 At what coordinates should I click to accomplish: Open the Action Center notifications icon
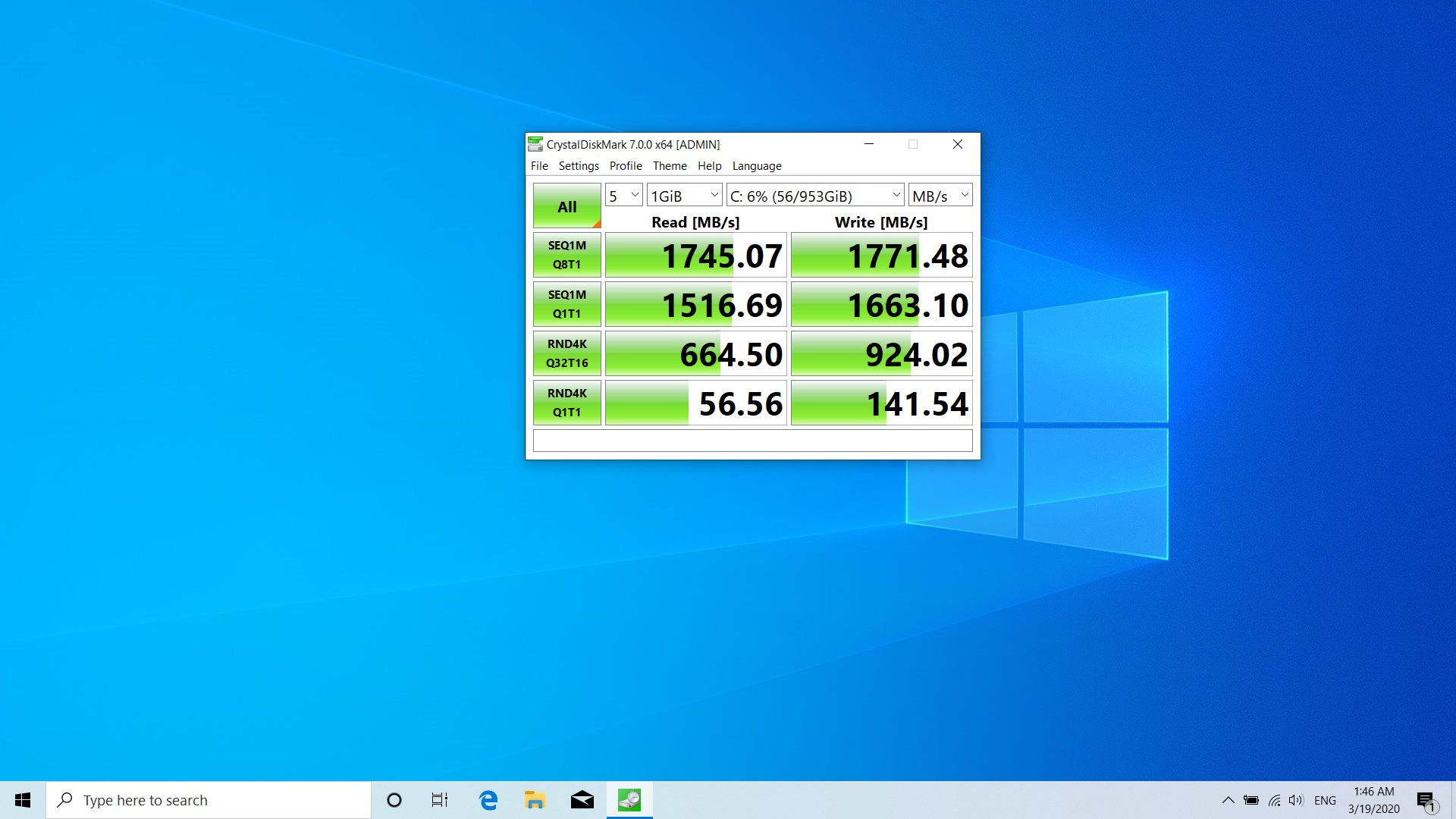click(x=1428, y=800)
